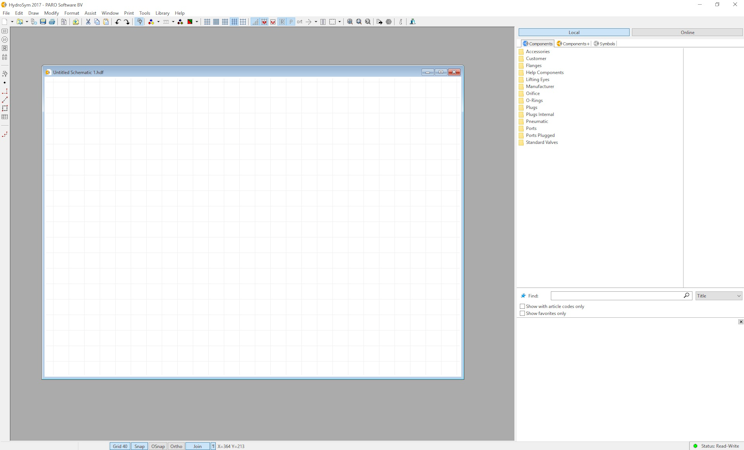Viewport: 744px width, 450px height.
Task: Click the Print icon in the toolbar
Action: (52, 22)
